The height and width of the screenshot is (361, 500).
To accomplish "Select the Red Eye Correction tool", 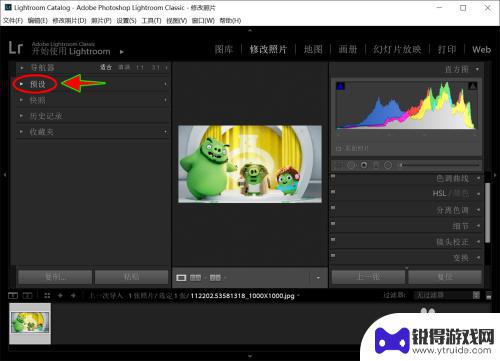I will (x=364, y=165).
